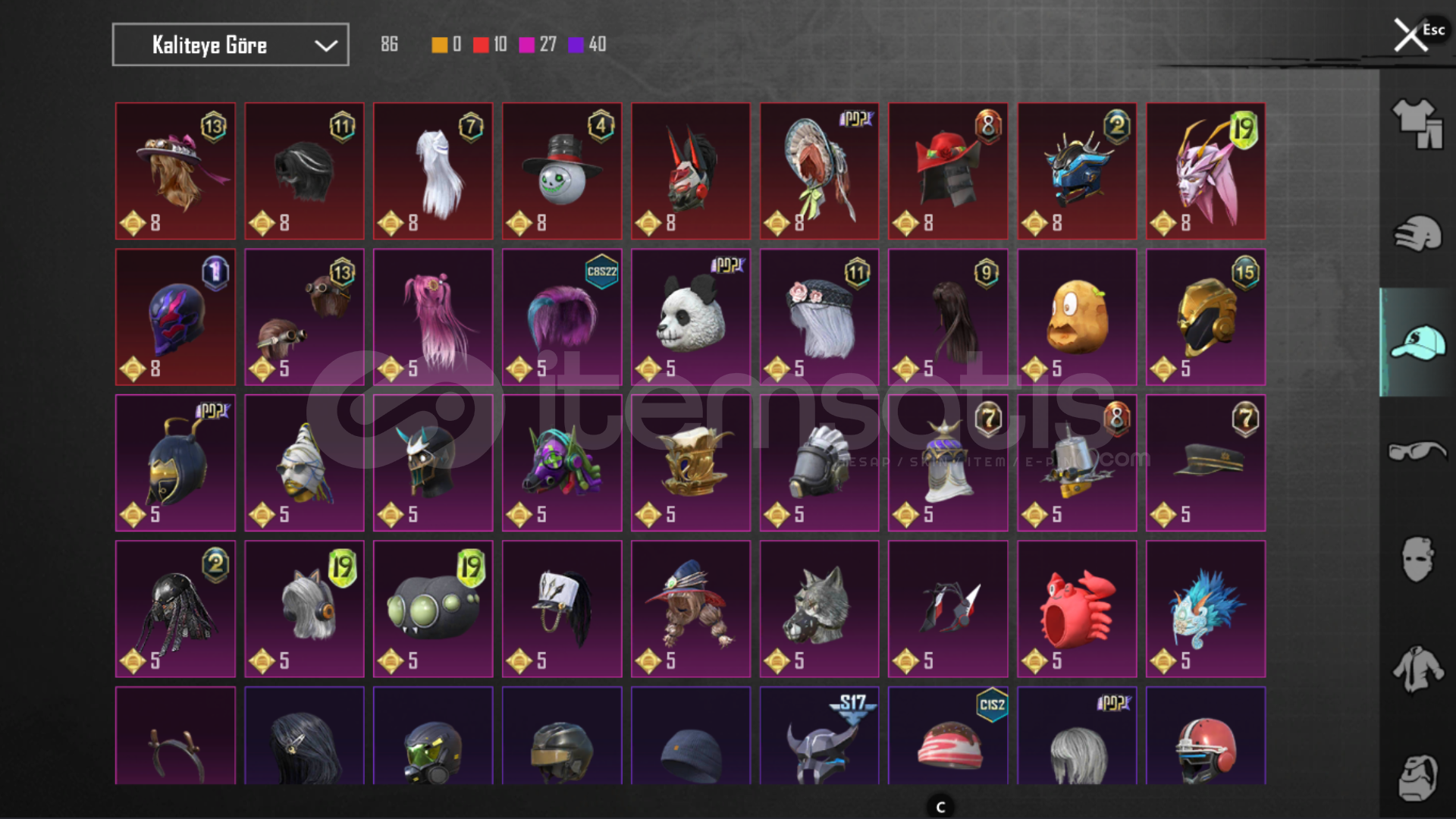Select the jacket category icon in sidebar
This screenshot has height=819, width=1456.
click(x=1417, y=669)
